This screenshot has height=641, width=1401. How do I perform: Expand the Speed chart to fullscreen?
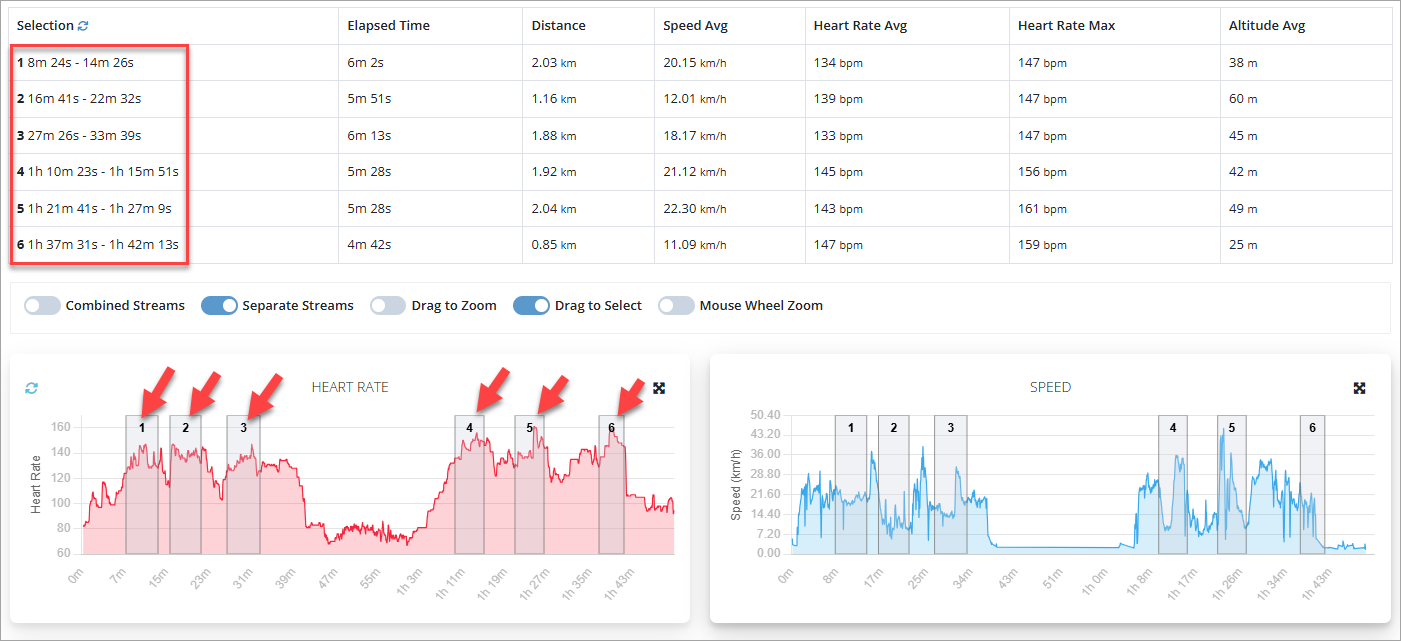point(1360,388)
